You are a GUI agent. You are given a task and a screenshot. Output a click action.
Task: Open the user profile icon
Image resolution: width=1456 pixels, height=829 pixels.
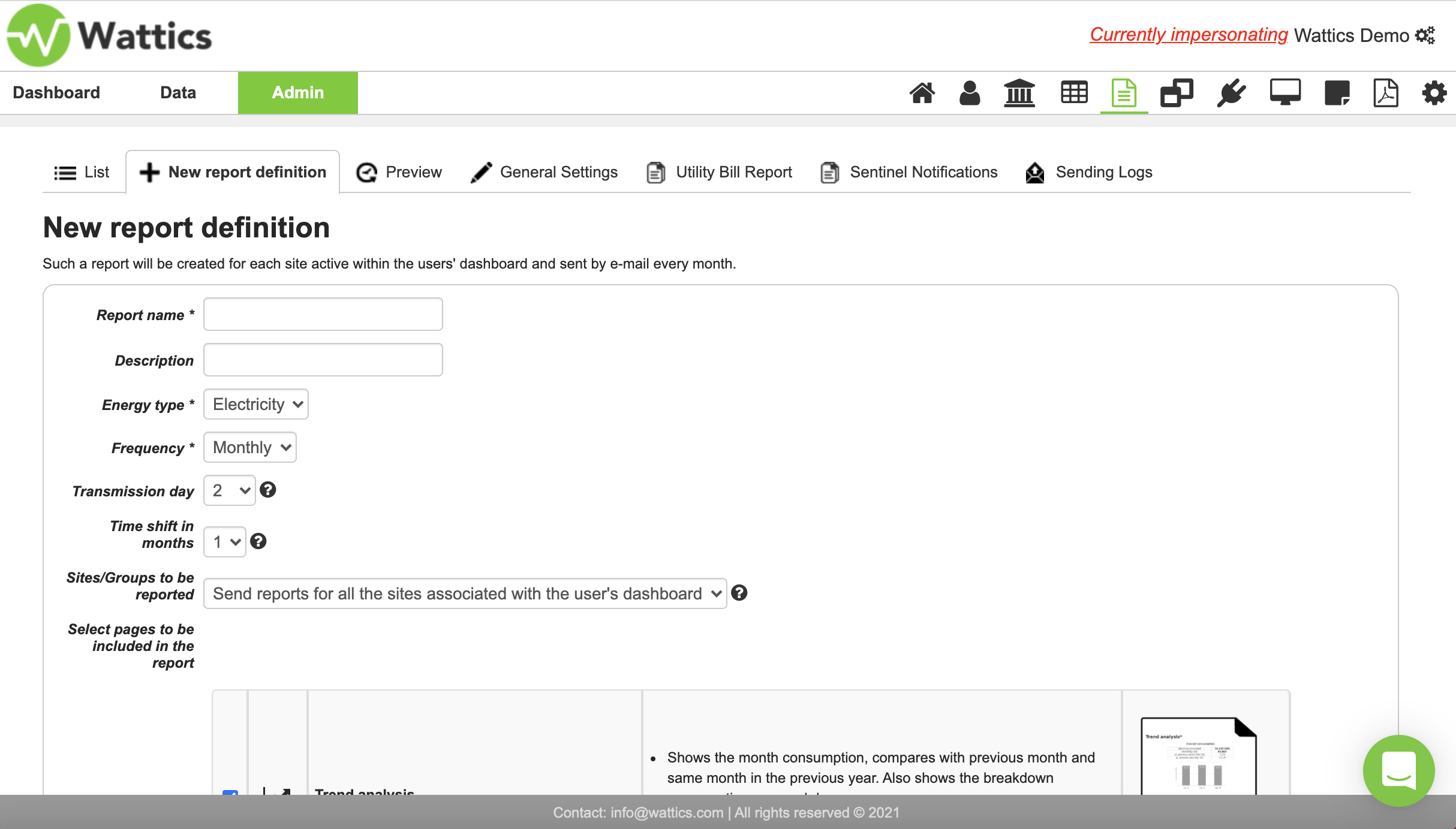970,93
